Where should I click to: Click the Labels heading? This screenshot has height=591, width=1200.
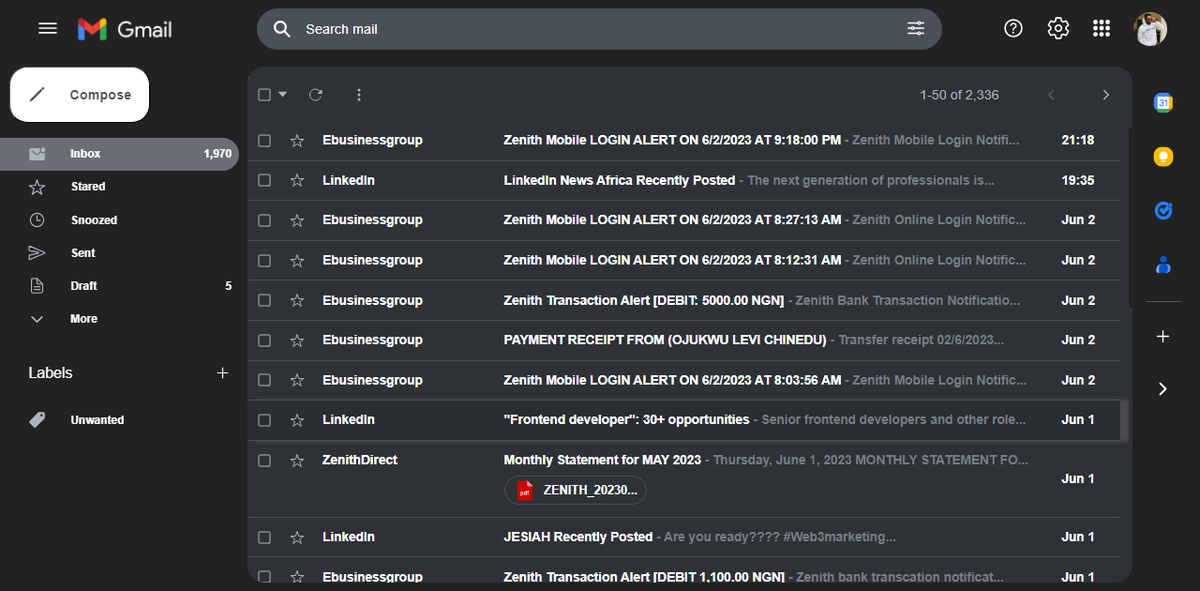50,373
